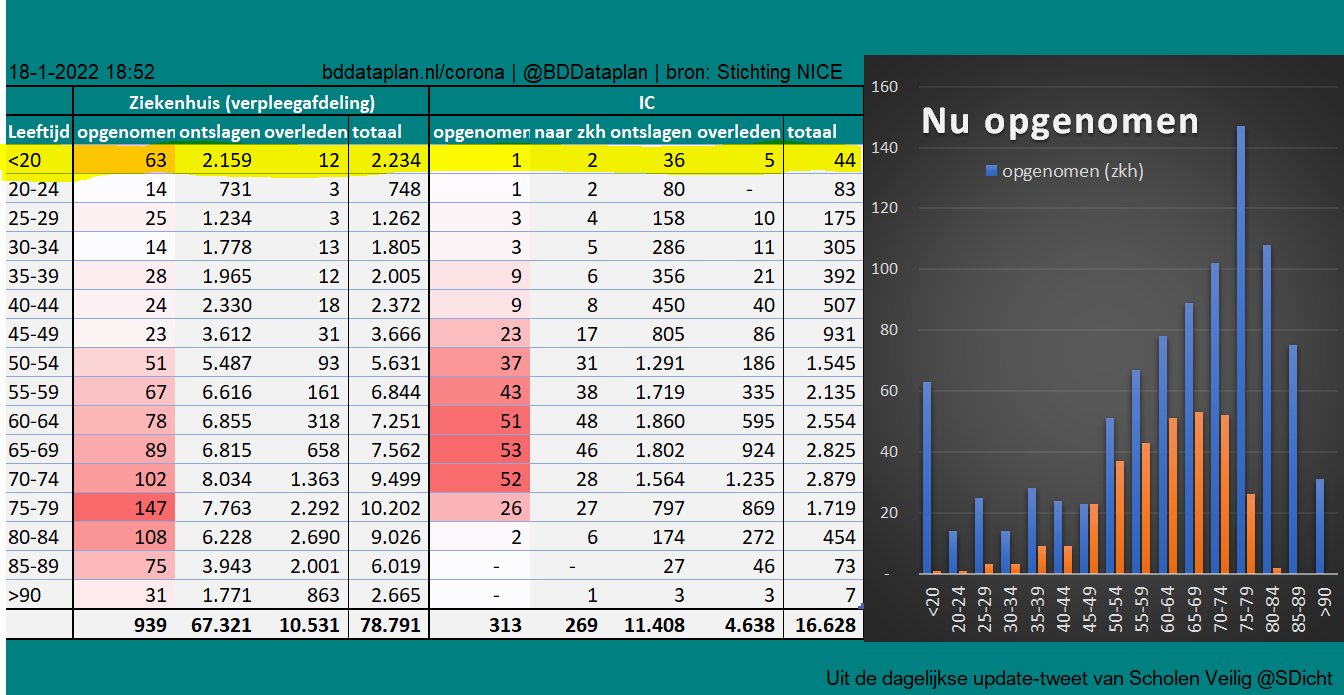This screenshot has height=695, width=1344.
Task: Click the grand total 939
Action: click(152, 625)
